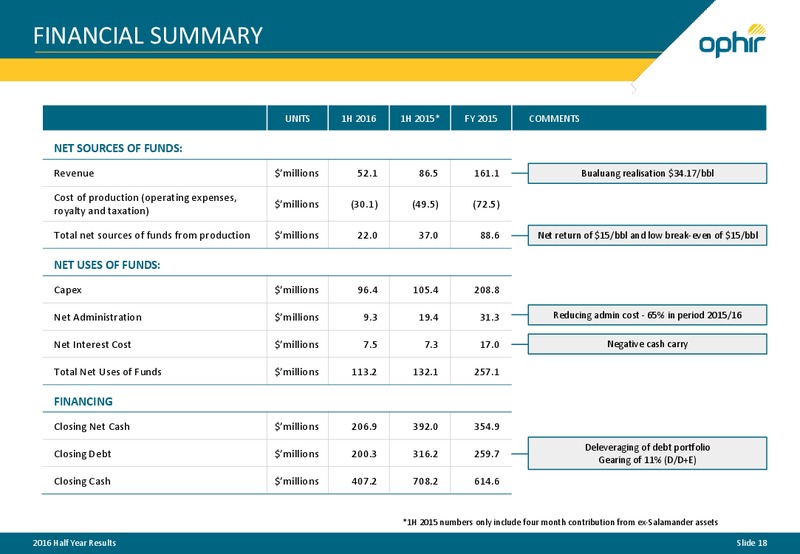Click the 2016 Half Year Results footer
Viewport: 800px width, 554px height.
tap(74, 543)
